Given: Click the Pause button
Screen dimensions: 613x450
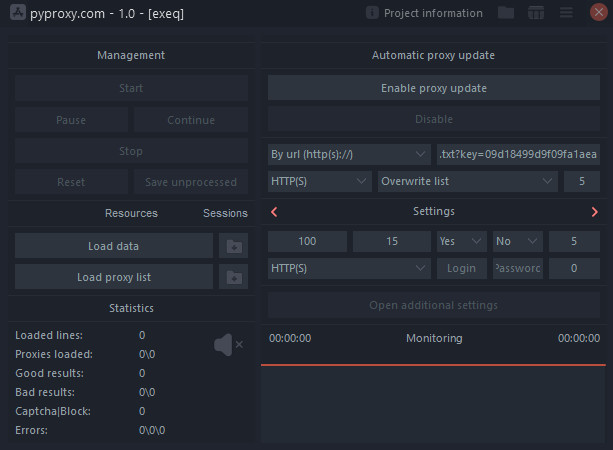Looking at the screenshot, I should tap(71, 120).
